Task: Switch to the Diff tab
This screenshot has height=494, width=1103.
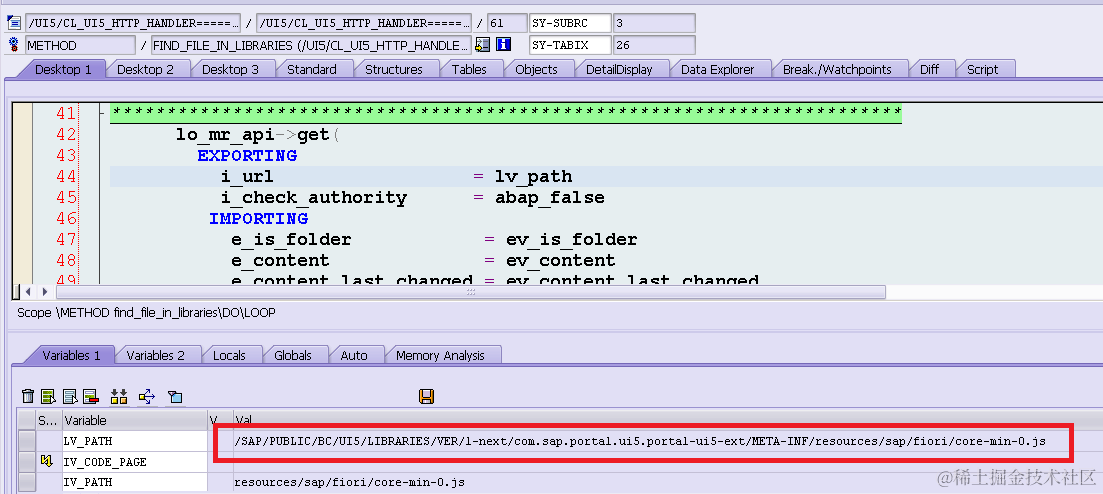Action: (929, 69)
